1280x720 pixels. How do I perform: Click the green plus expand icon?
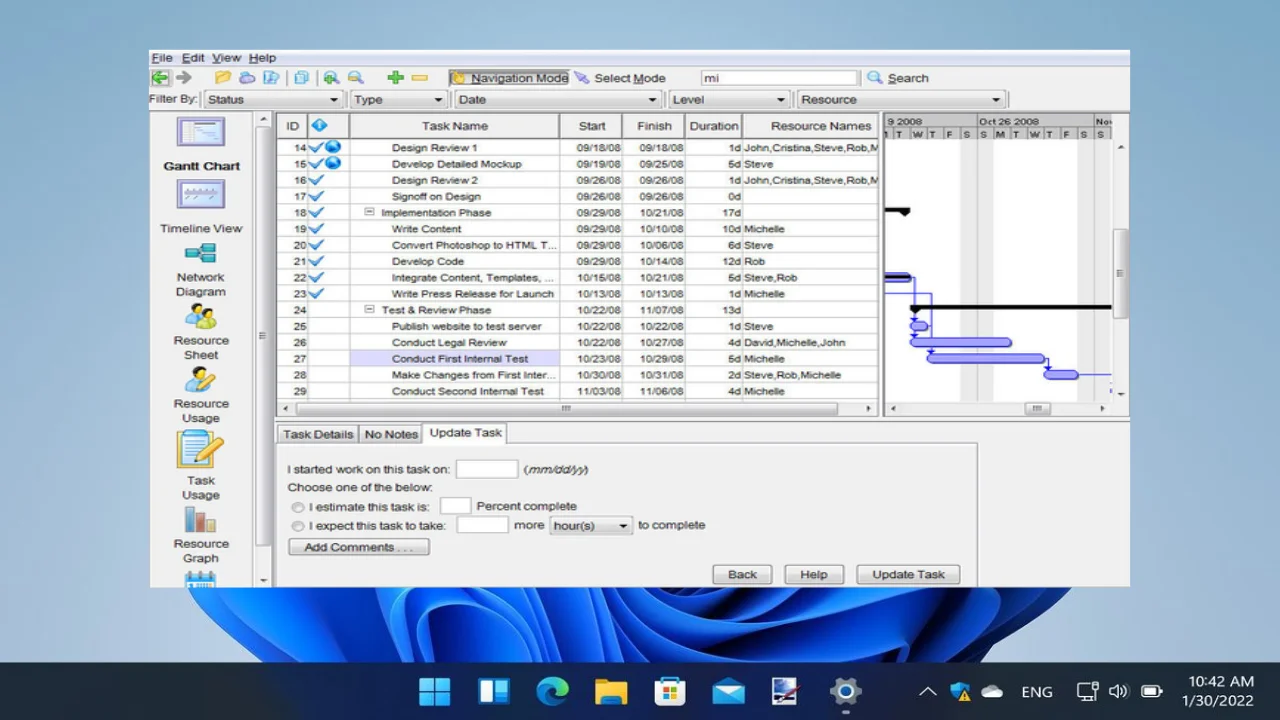tap(395, 78)
